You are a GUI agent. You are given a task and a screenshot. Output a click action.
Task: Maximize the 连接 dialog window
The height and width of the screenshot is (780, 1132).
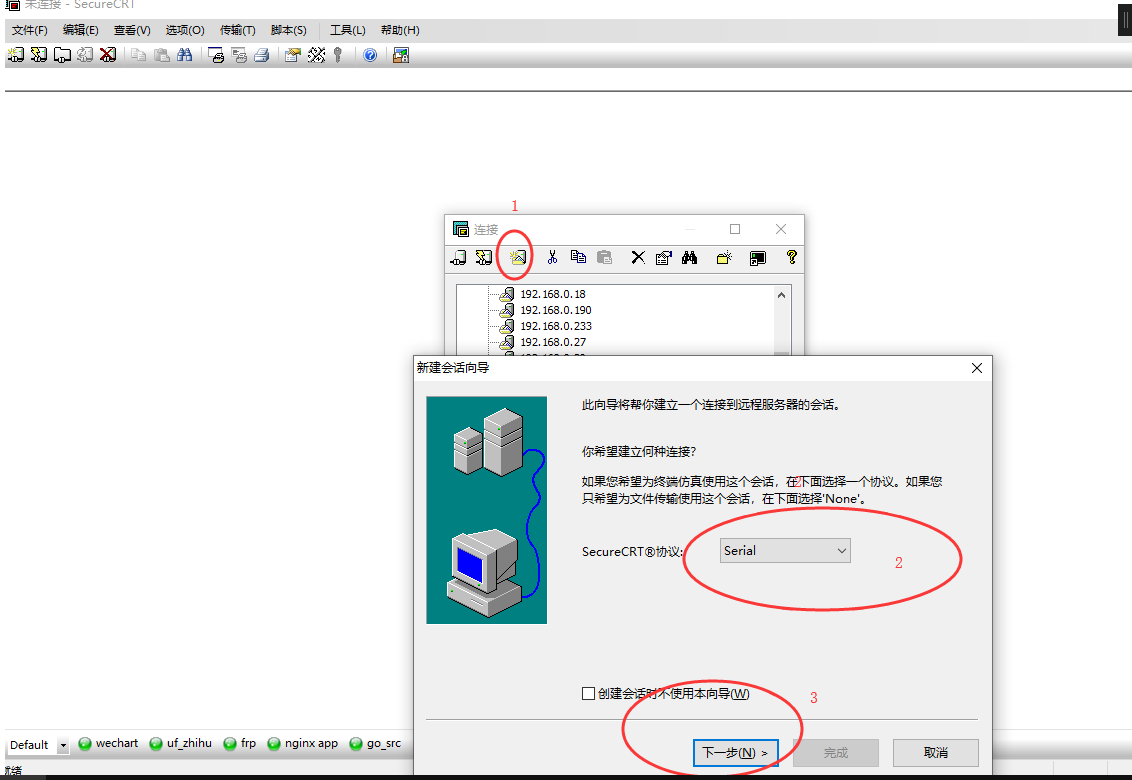[x=735, y=229]
